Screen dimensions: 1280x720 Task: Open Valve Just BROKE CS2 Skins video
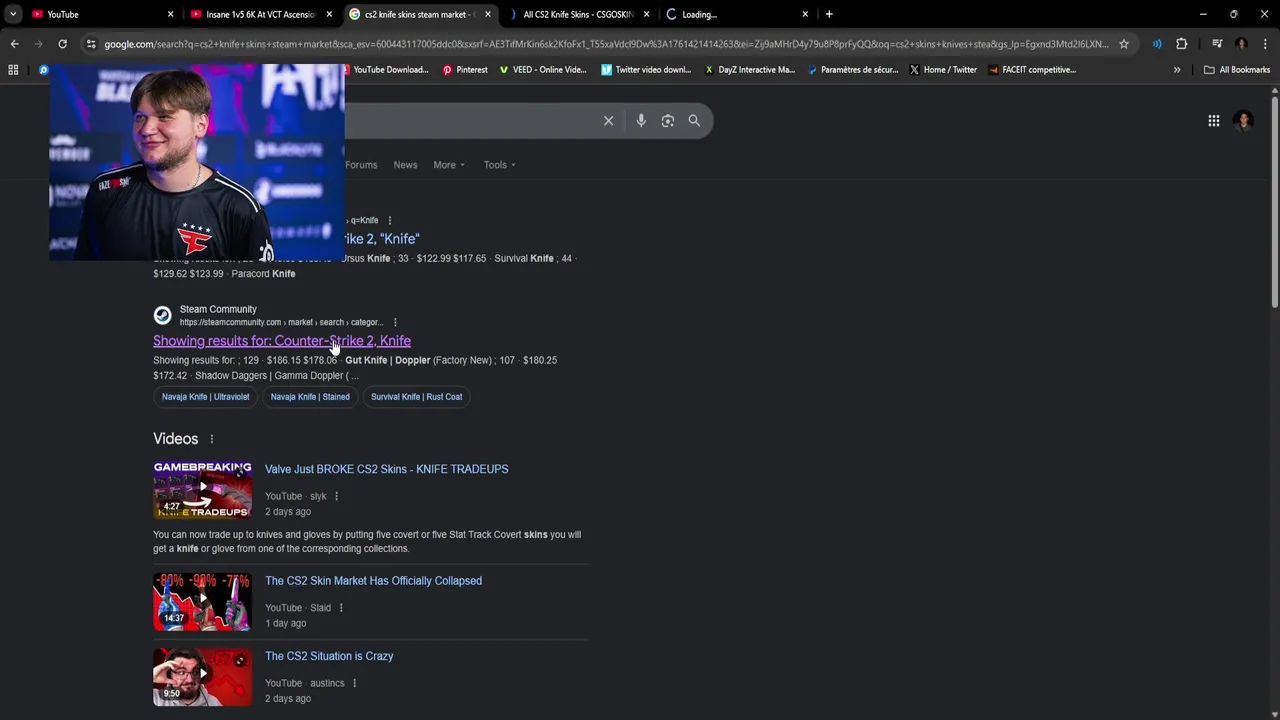point(386,469)
